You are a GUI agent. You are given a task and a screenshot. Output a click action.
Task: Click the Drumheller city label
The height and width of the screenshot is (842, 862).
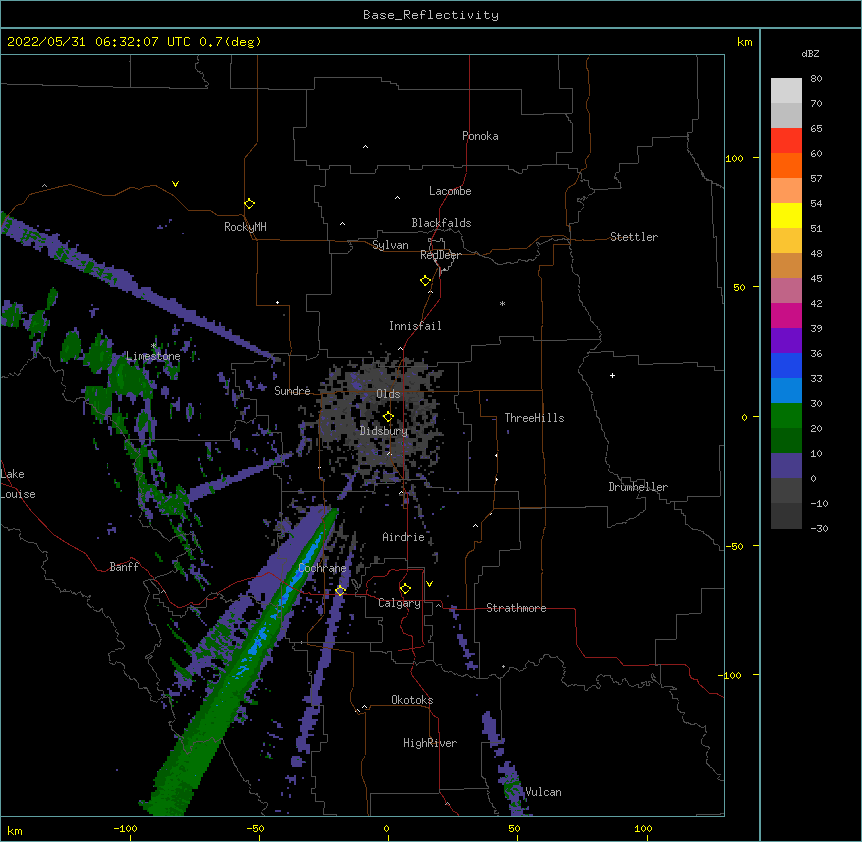tap(638, 487)
